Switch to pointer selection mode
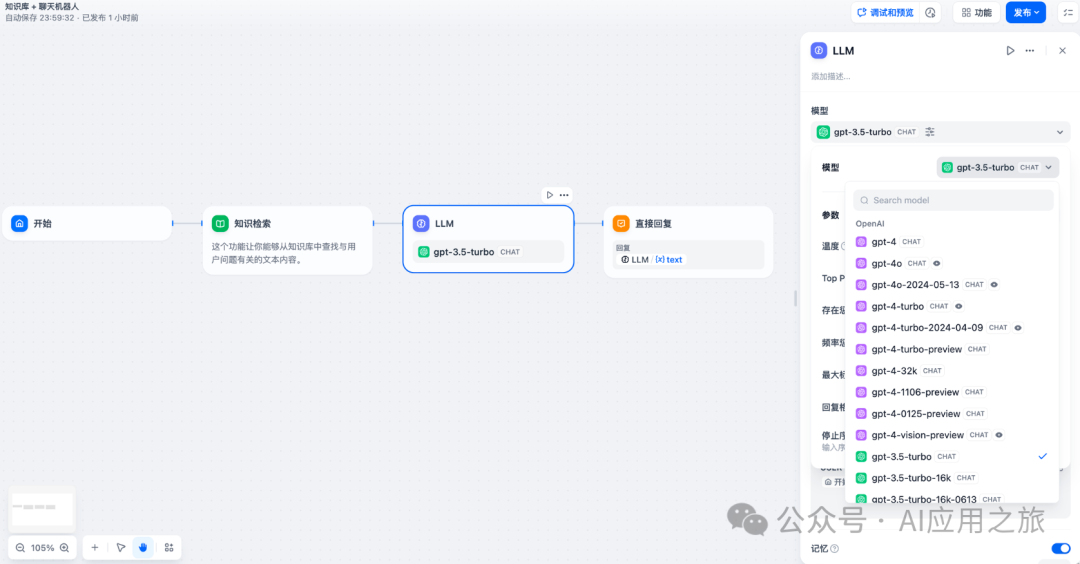Image resolution: width=1080 pixels, height=564 pixels. tap(121, 547)
